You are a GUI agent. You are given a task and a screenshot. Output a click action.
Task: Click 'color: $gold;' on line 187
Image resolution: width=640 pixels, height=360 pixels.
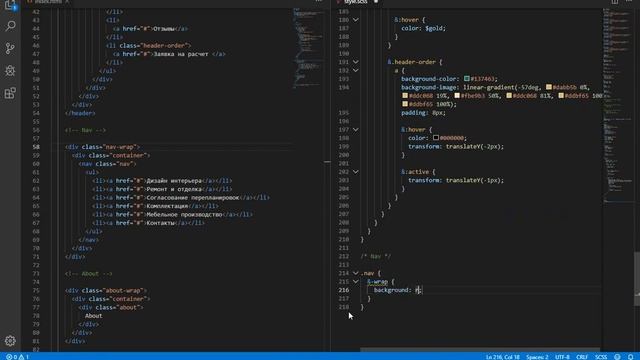(x=423, y=28)
